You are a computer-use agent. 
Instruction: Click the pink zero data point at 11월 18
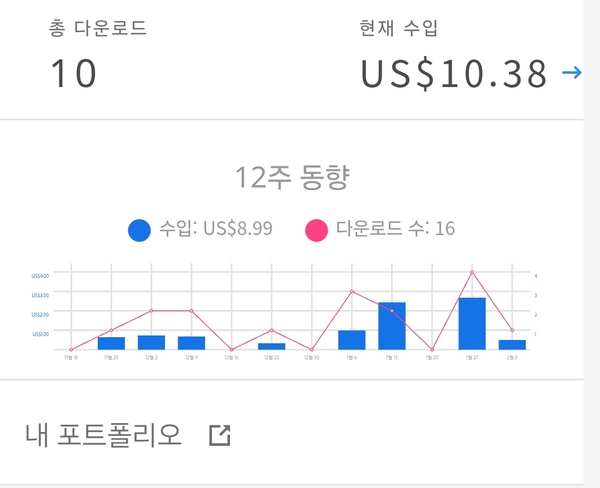click(x=71, y=350)
